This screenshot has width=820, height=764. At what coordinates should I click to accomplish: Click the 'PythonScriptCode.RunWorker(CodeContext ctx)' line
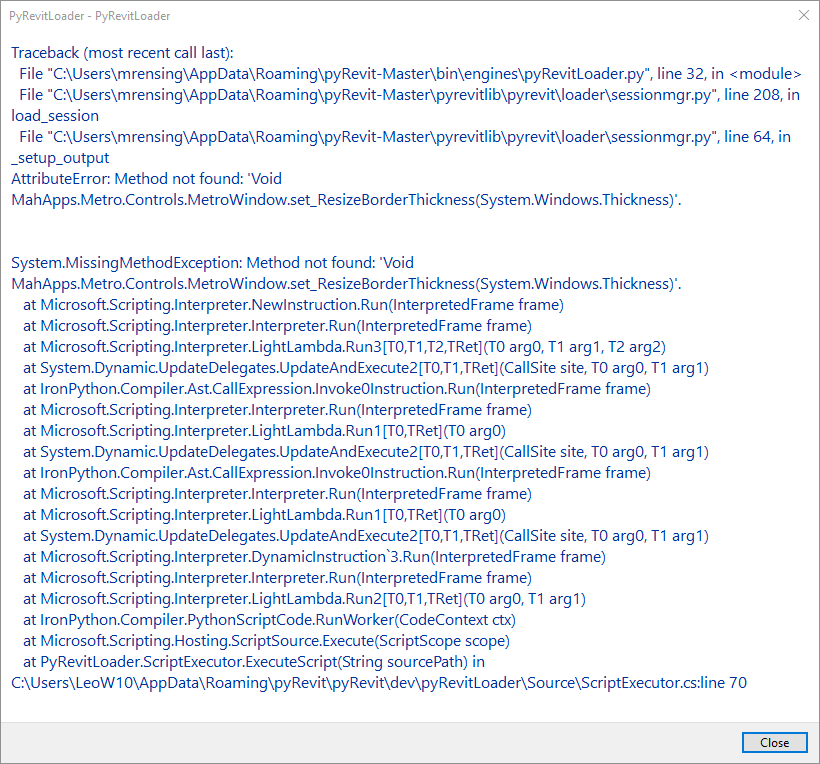coord(269,620)
